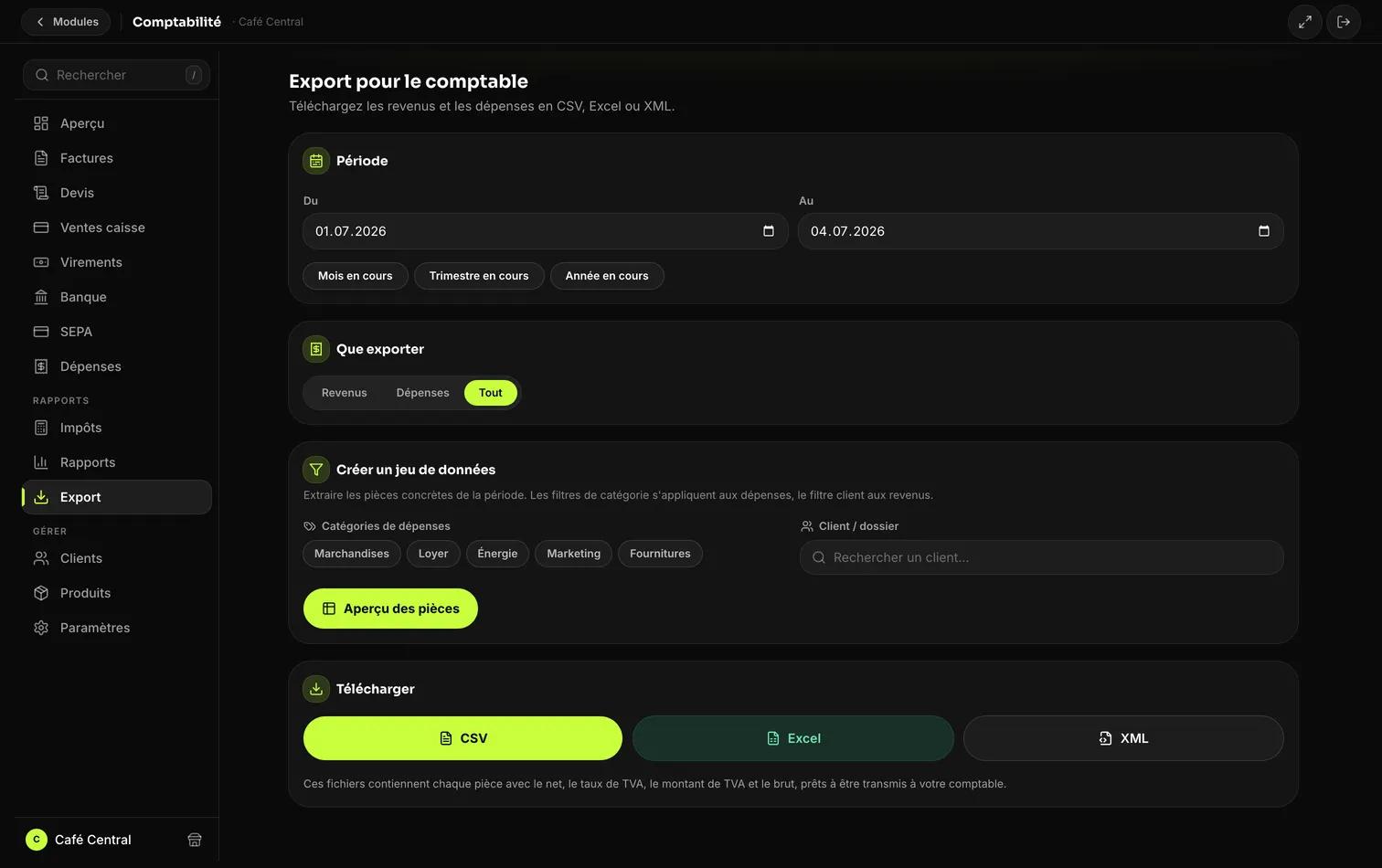Open Aperçu des pièces preview
The width and height of the screenshot is (1382, 868).
(x=390, y=609)
